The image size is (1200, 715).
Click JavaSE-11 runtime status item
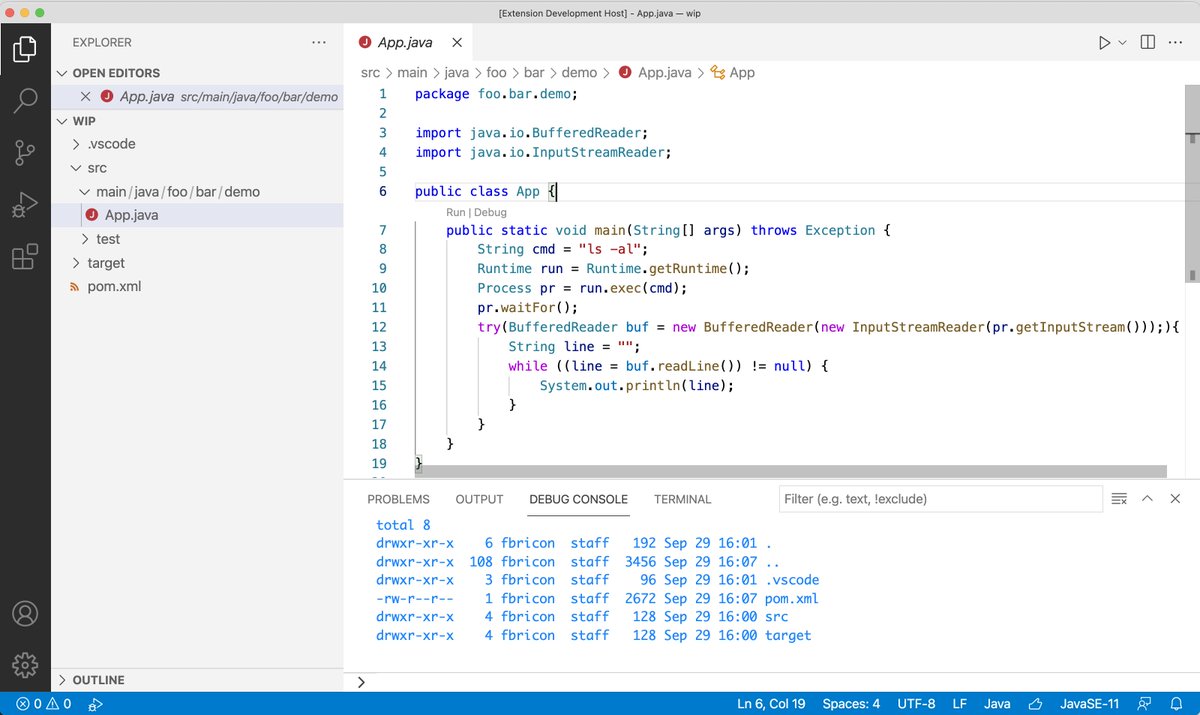1089,704
